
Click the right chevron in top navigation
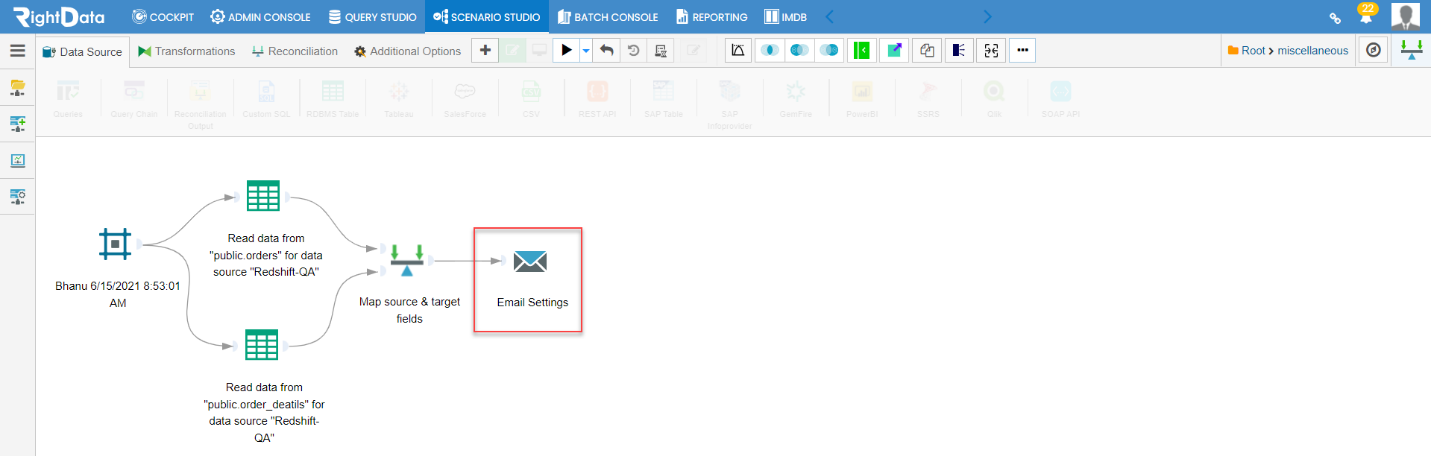988,17
